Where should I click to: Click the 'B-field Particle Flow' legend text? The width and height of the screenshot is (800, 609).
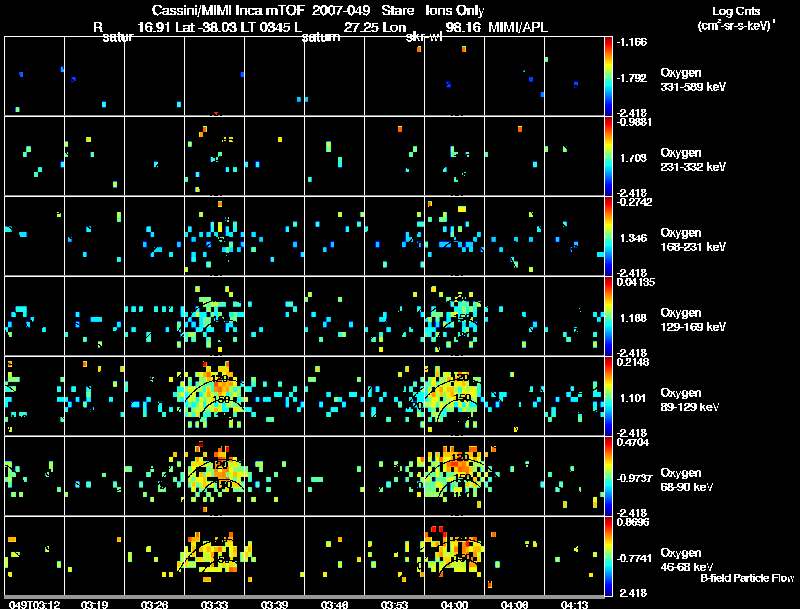(x=747, y=578)
